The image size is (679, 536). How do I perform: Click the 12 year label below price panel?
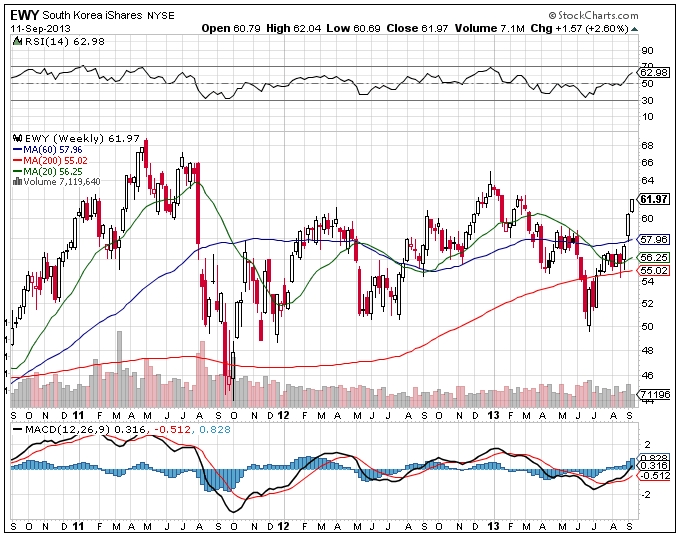click(x=283, y=416)
